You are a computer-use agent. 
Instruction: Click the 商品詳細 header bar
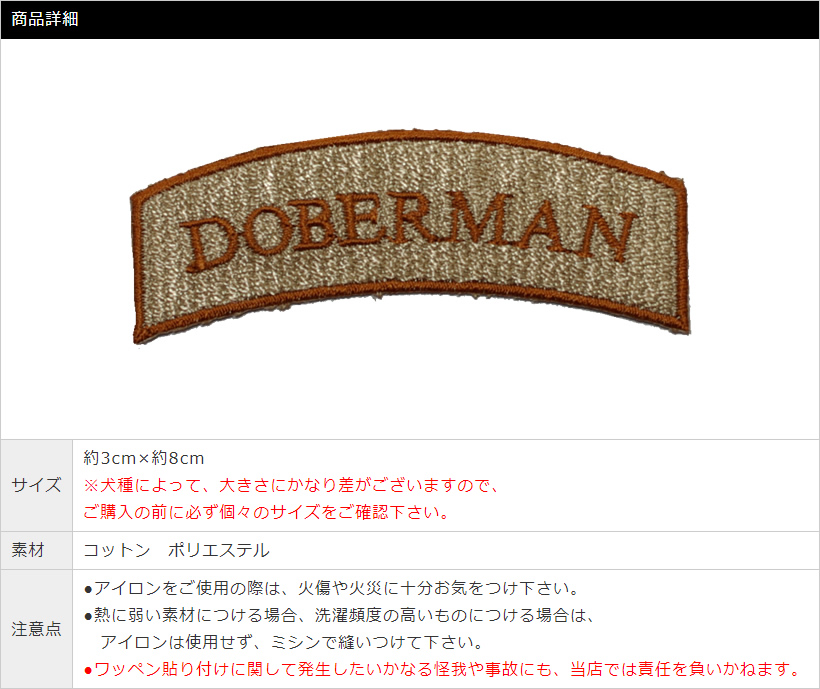coord(410,19)
